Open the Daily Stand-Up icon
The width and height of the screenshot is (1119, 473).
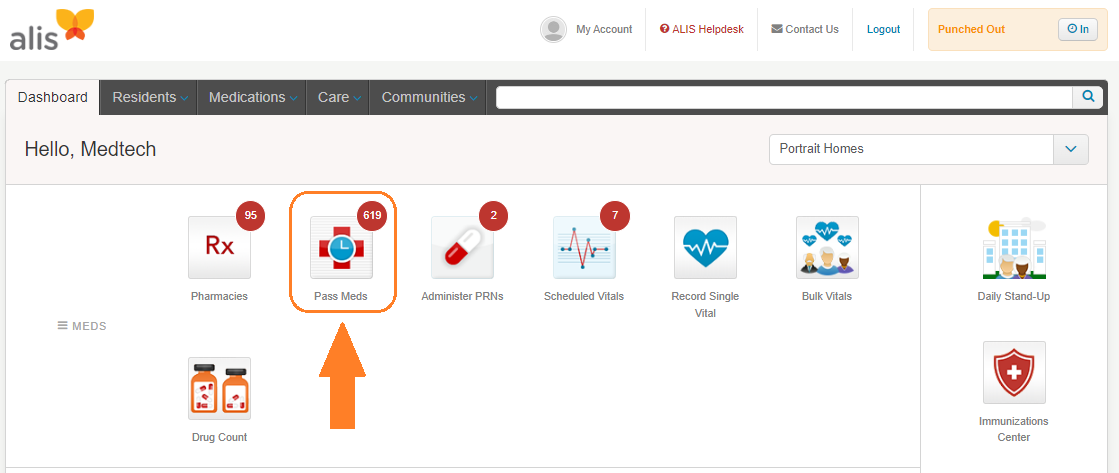(x=1013, y=247)
